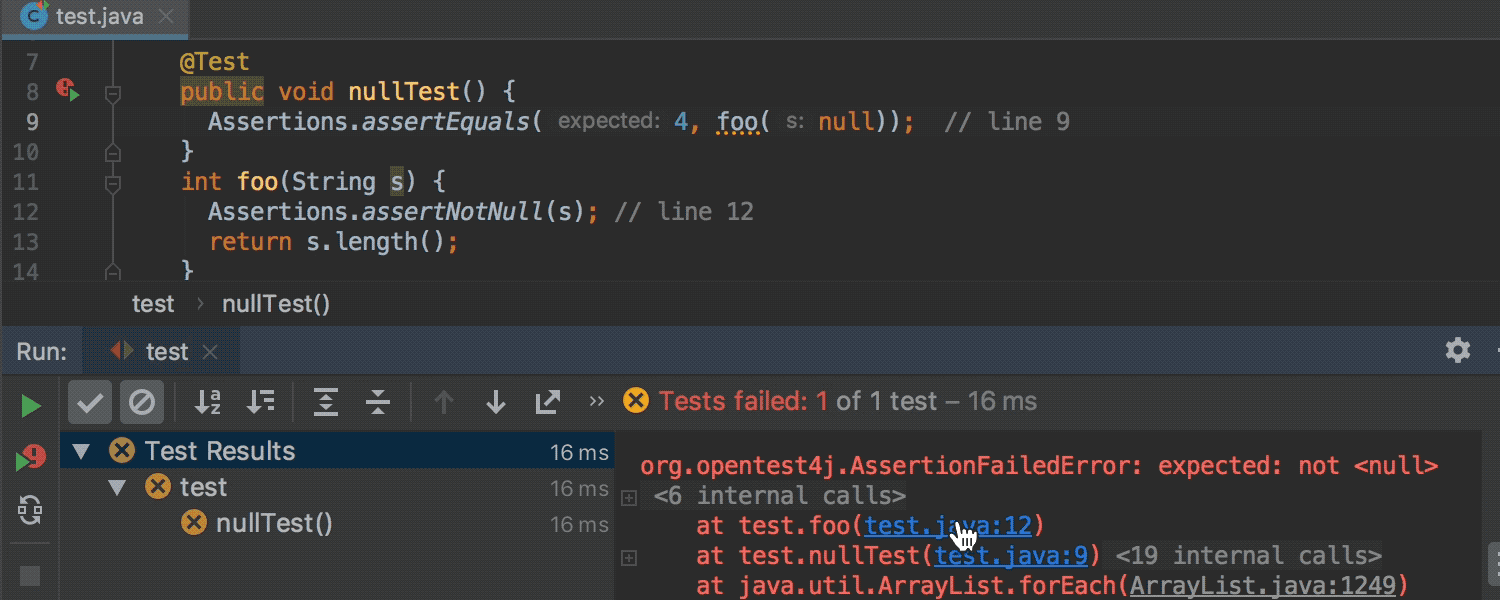Open Run panel settings with gear icon
Viewport: 1500px width, 600px height.
point(1458,350)
